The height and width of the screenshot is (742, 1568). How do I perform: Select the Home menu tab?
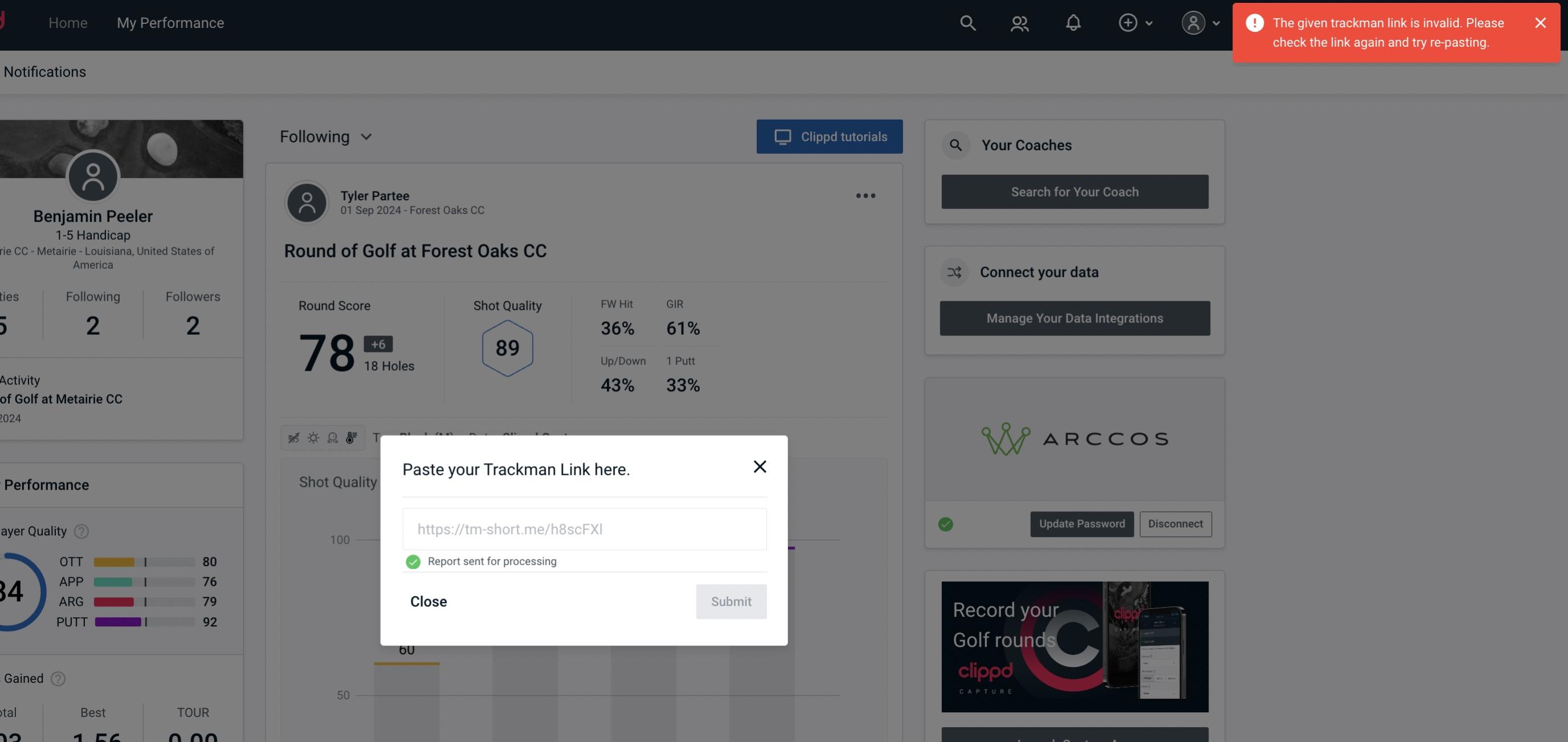pos(68,22)
